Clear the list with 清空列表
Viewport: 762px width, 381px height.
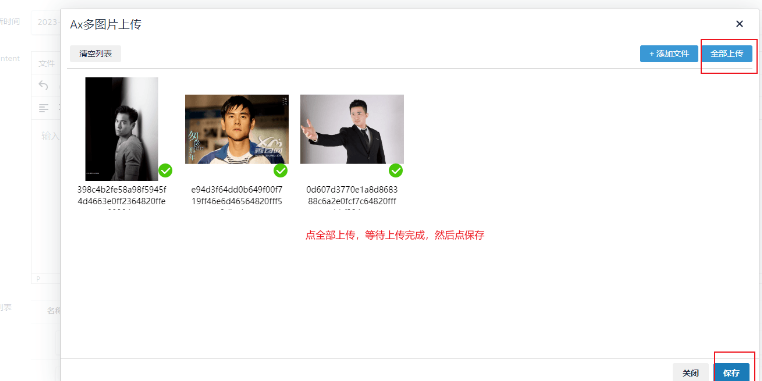pos(95,53)
